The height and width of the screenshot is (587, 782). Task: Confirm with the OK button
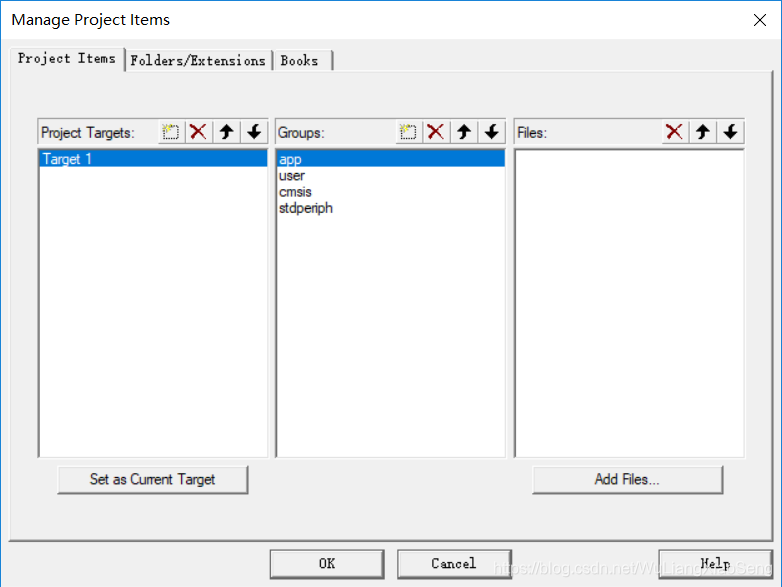(x=327, y=564)
